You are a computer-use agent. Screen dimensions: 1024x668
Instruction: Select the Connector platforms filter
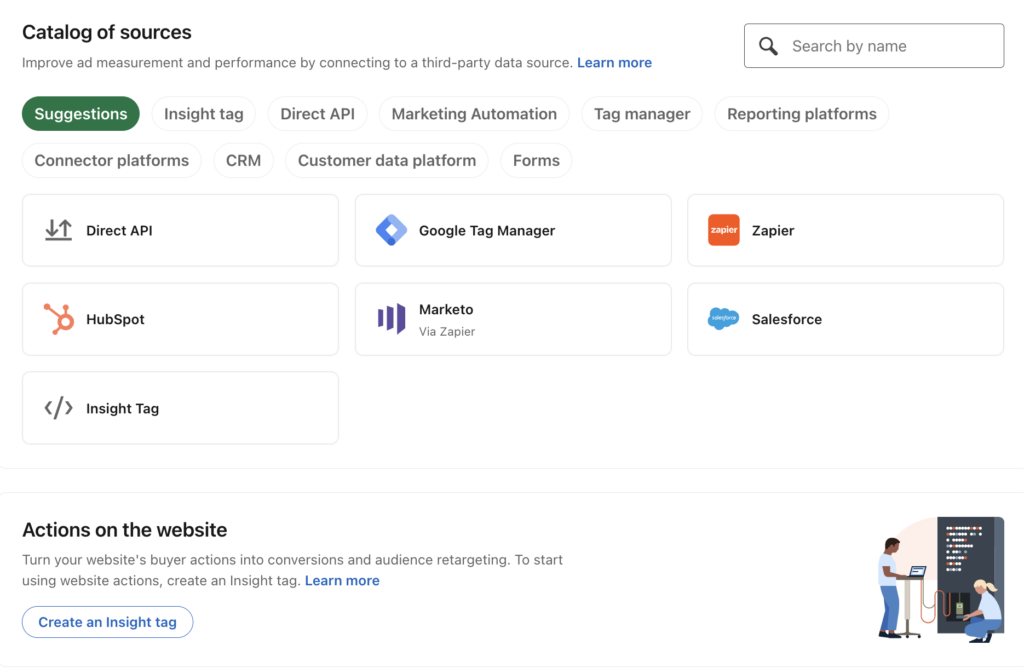[x=111, y=160]
